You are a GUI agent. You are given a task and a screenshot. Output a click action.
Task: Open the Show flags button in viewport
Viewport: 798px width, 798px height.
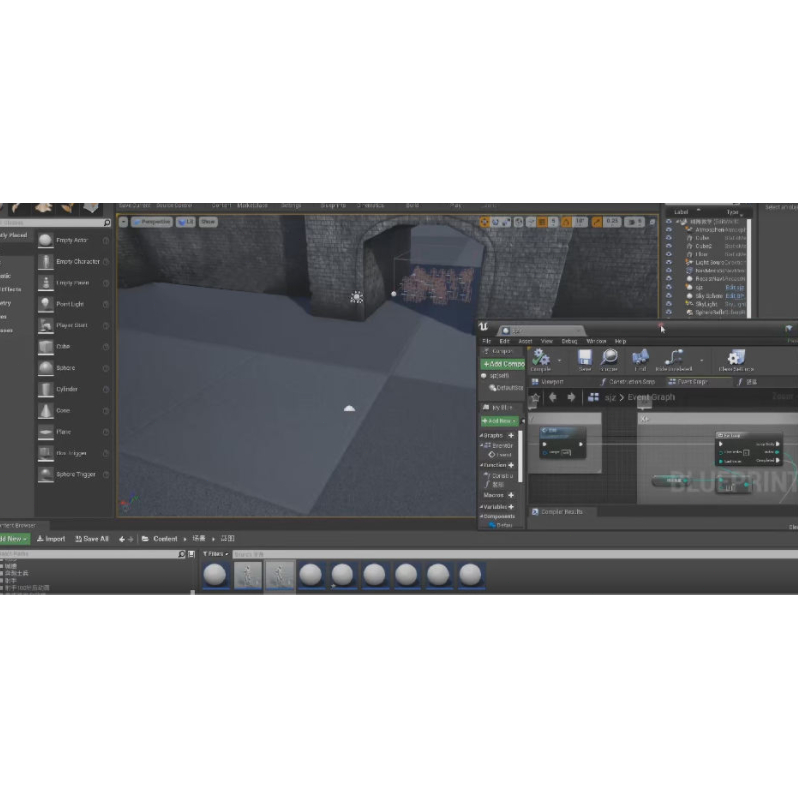click(x=208, y=222)
